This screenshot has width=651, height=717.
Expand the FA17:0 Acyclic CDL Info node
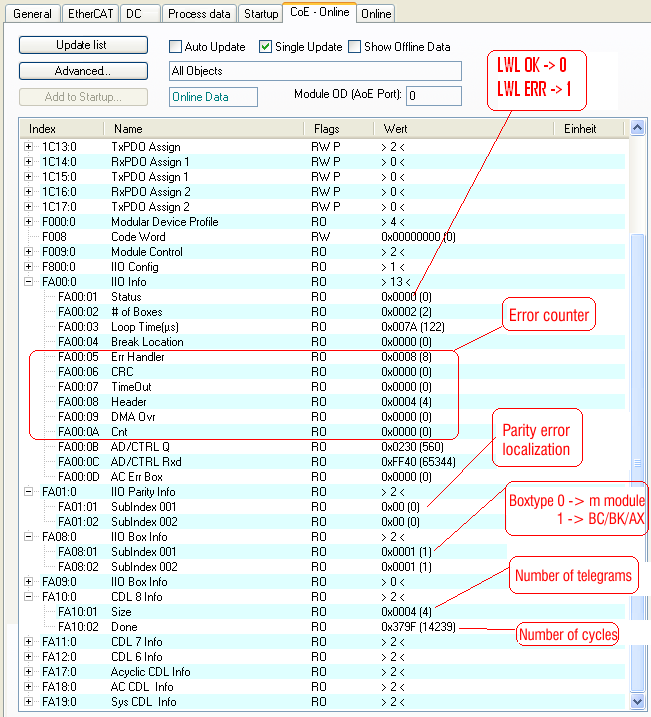point(28,672)
